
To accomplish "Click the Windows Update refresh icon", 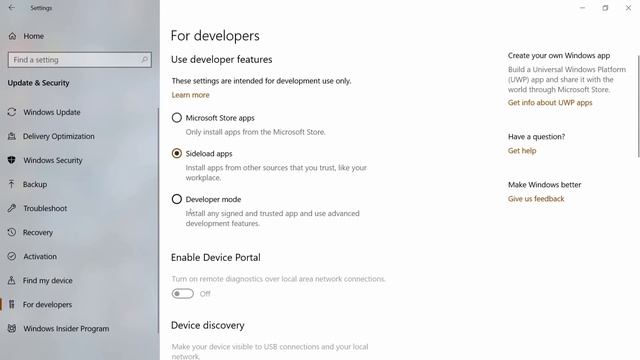I will click(x=12, y=112).
